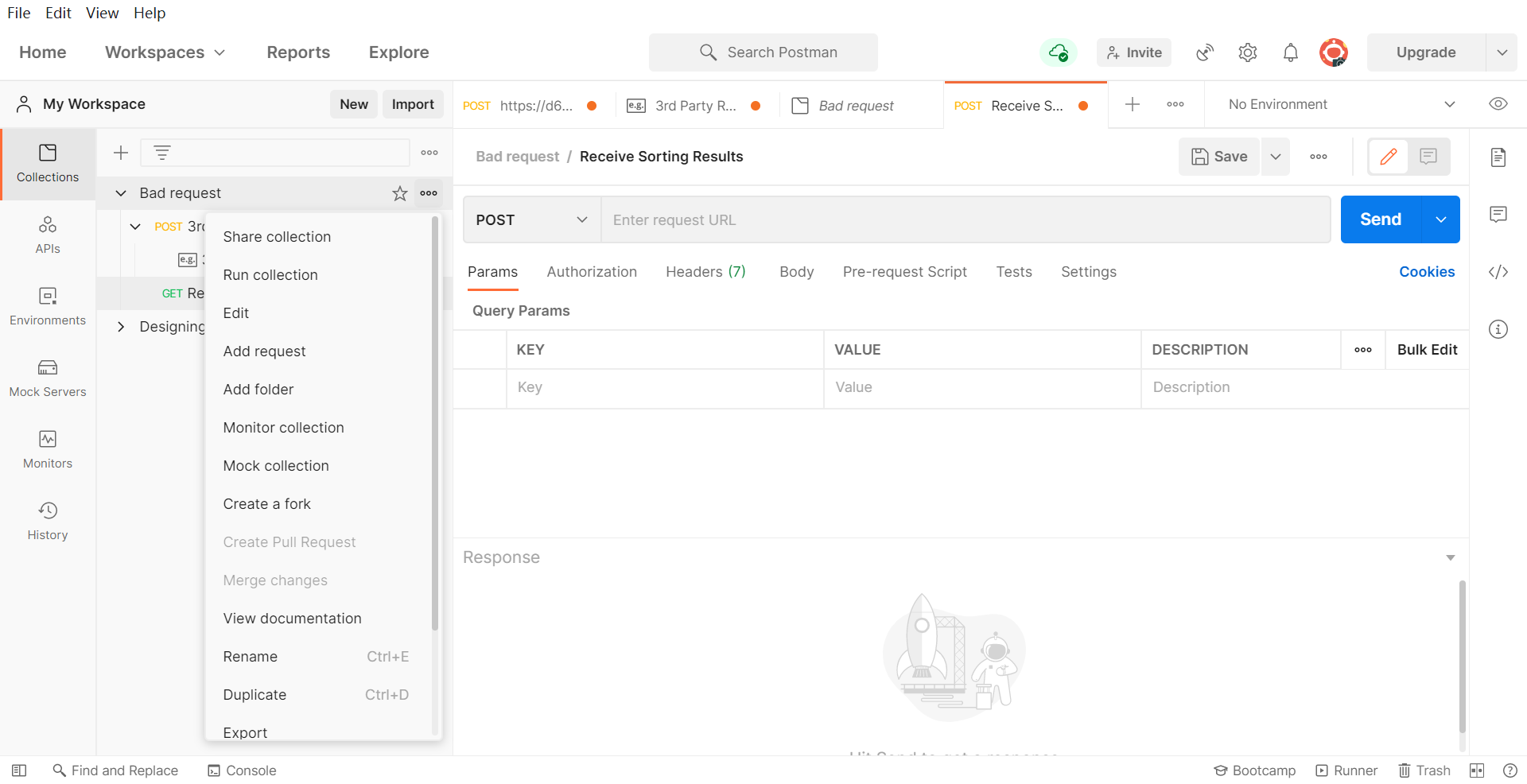Open the Save options dropdown arrow
1527x784 pixels.
[x=1276, y=157]
